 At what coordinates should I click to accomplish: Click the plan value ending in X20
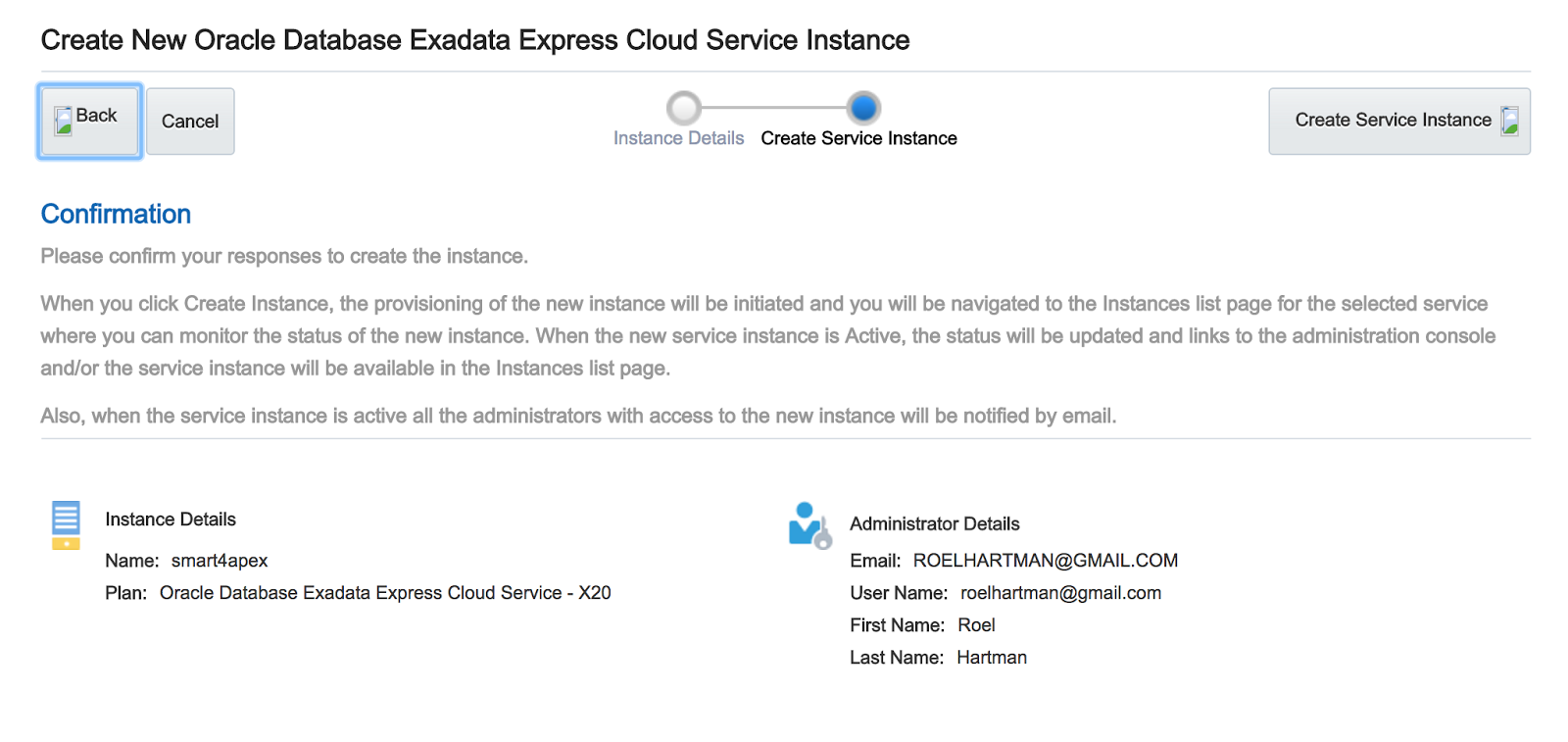385,593
